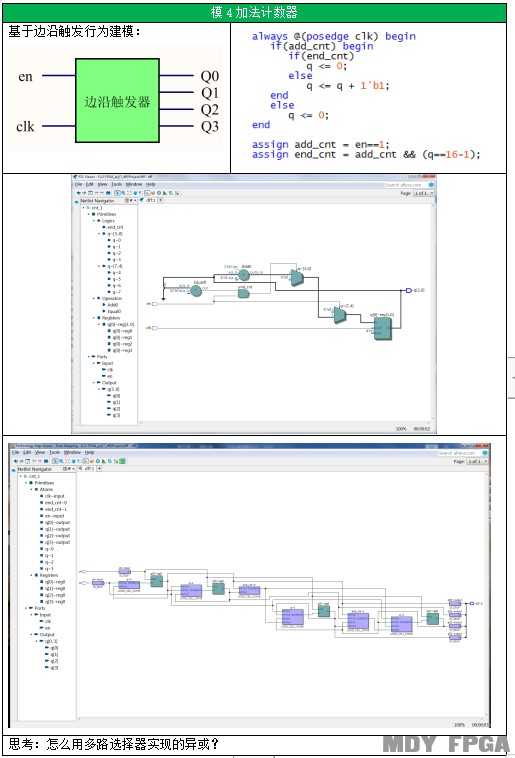Click the green icon ending the Technology Map toolbar
The image size is (515, 758).
(122, 461)
